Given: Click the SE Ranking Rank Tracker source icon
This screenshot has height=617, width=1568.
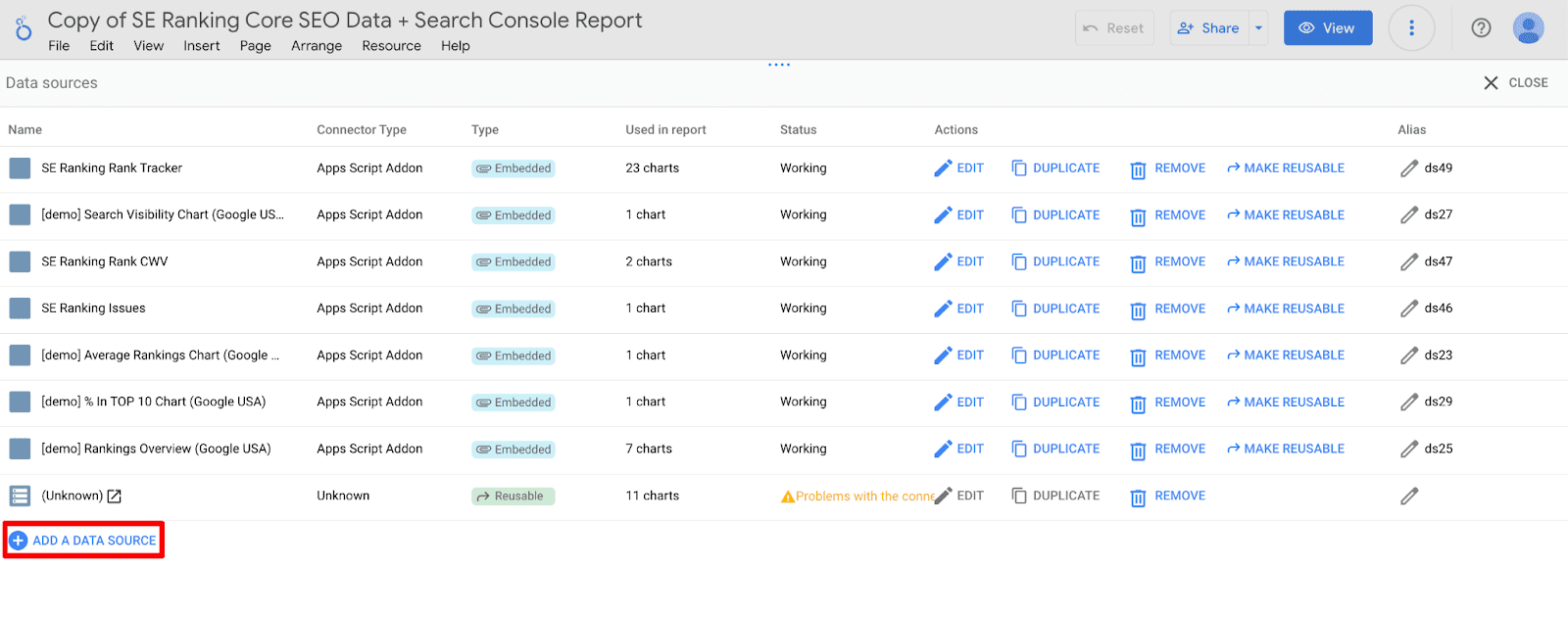Looking at the screenshot, I should tap(20, 168).
